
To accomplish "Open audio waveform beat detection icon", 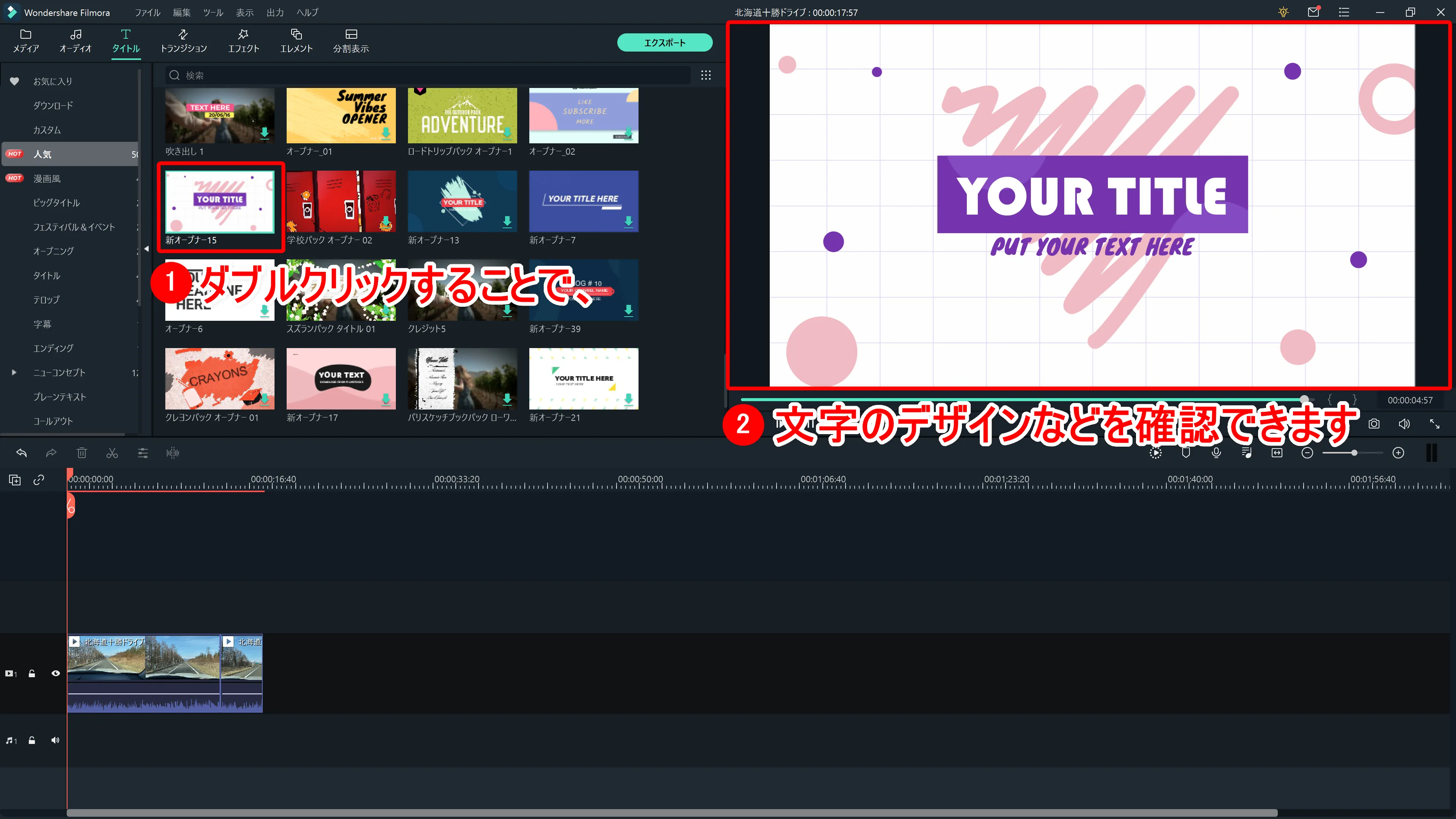I will 173,453.
